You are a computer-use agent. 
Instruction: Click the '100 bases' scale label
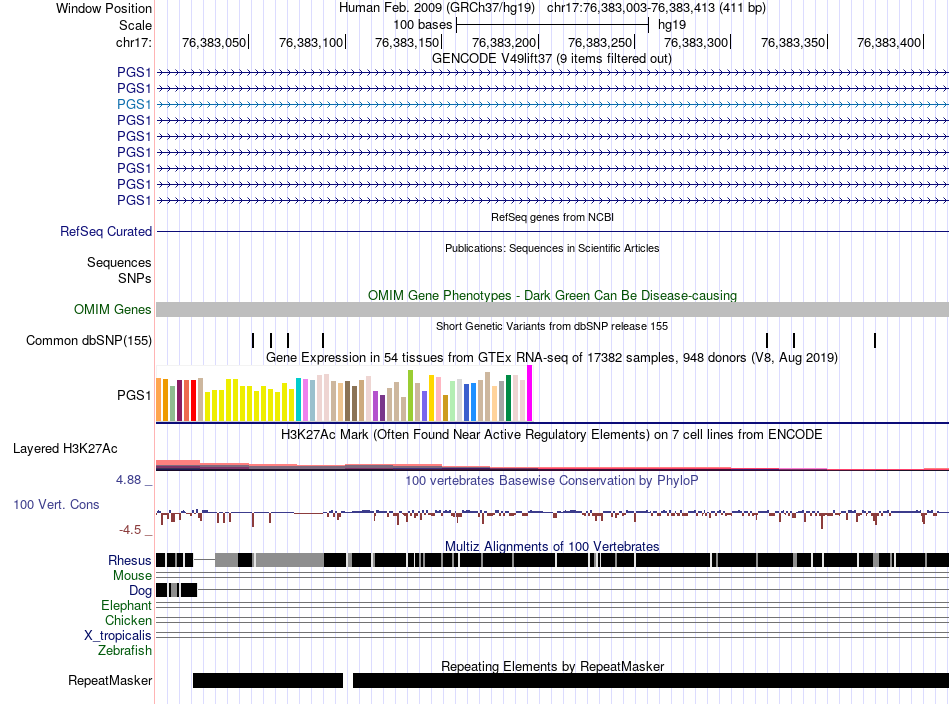pyautogui.click(x=423, y=25)
